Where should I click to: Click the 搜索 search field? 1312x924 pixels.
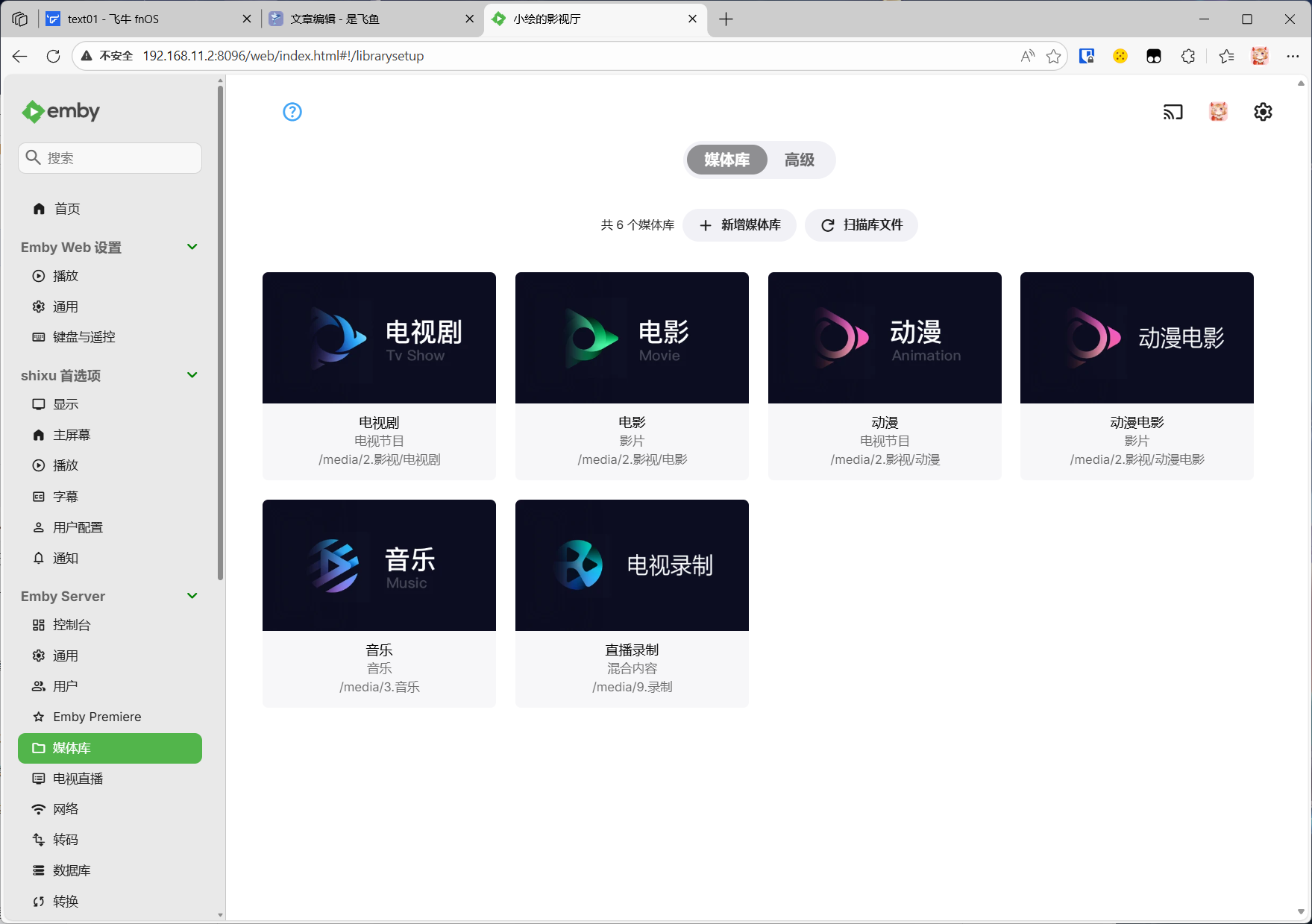(119, 158)
